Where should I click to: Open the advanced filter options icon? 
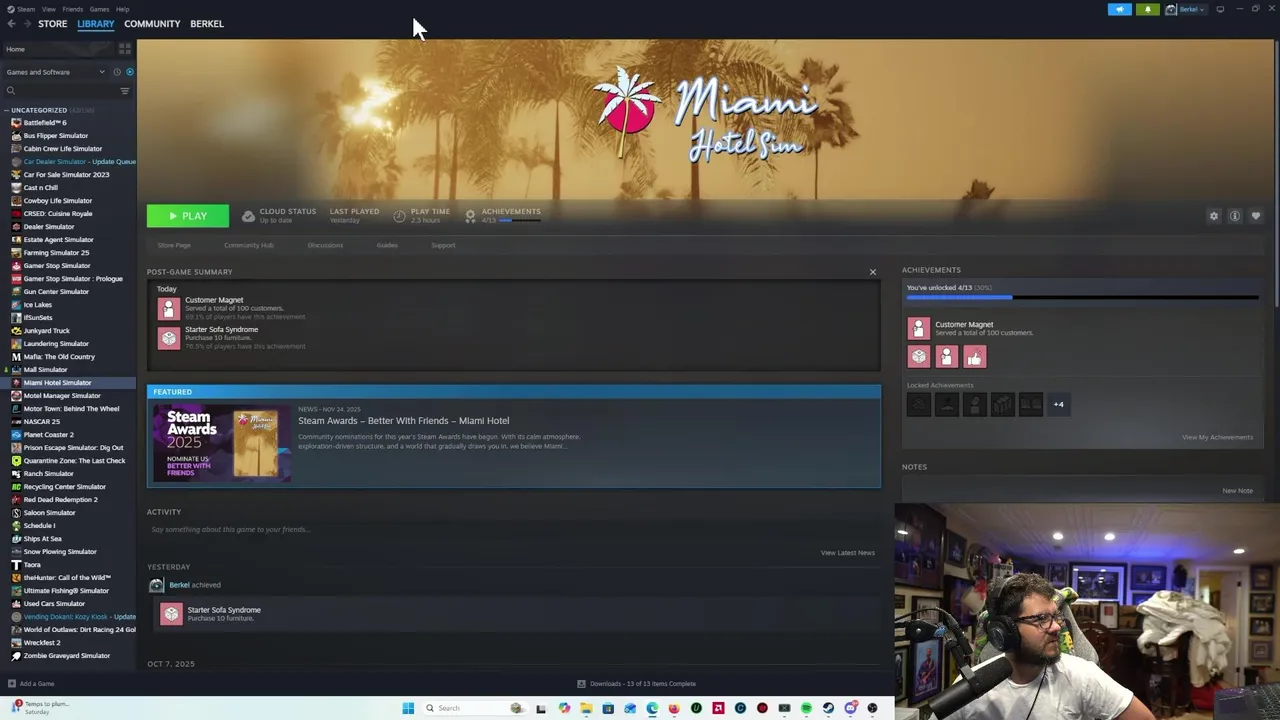tap(125, 91)
